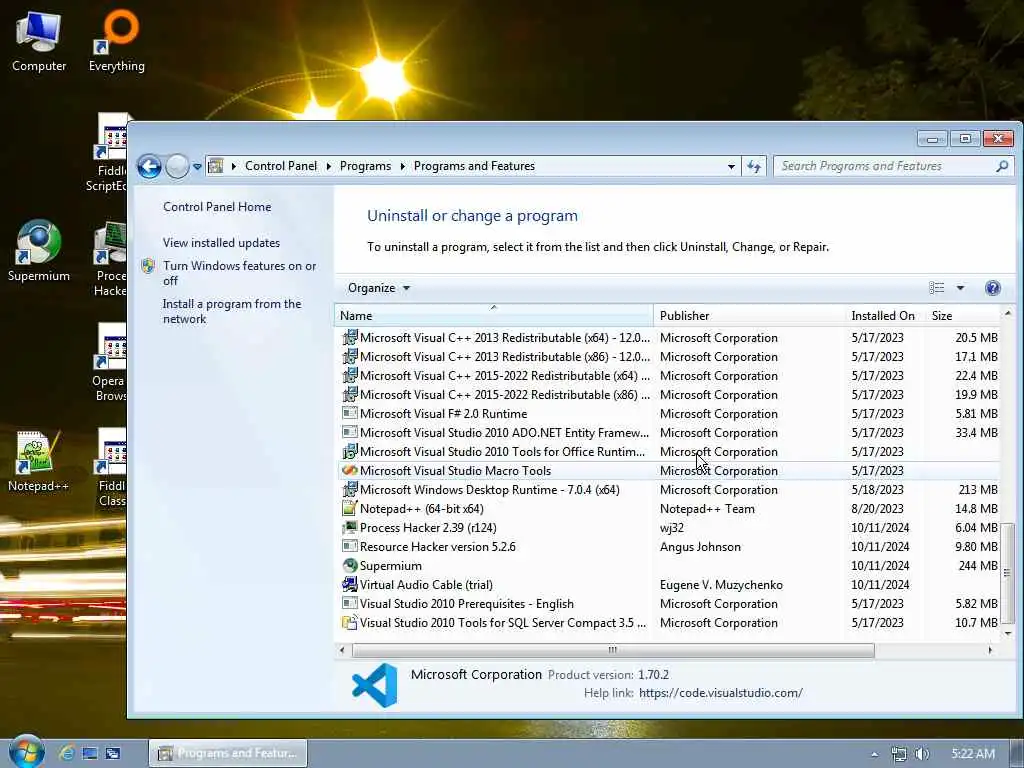Open the Organize dropdown menu
This screenshot has width=1024, height=768.
[x=379, y=288]
